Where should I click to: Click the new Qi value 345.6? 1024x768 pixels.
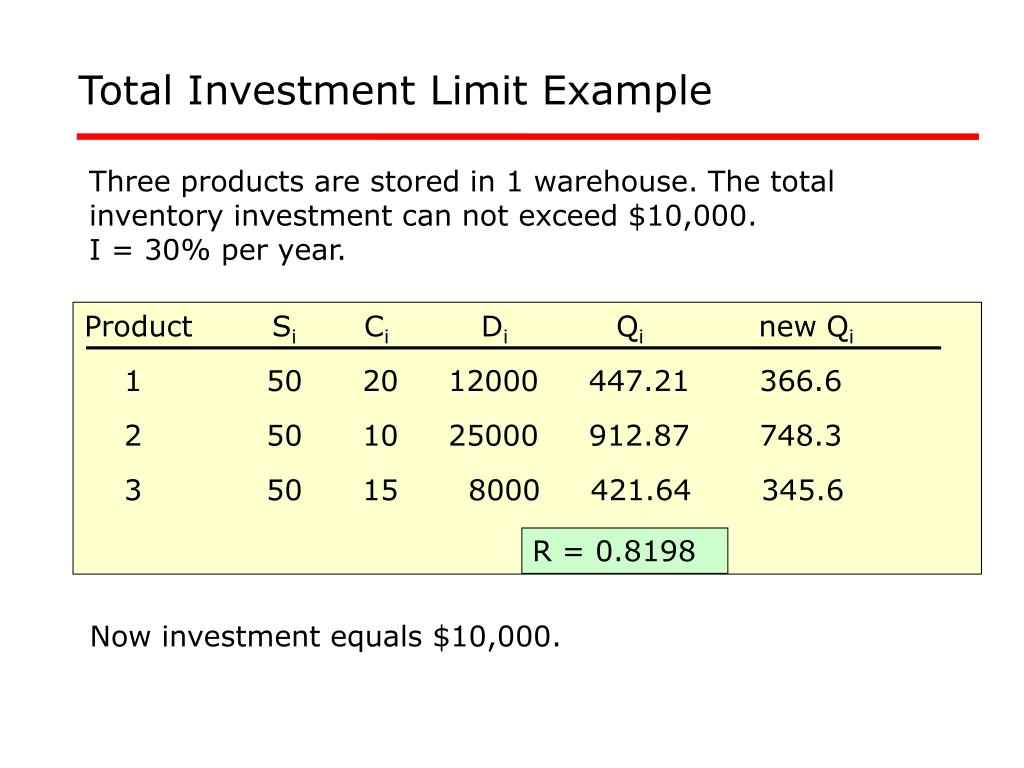tap(803, 490)
